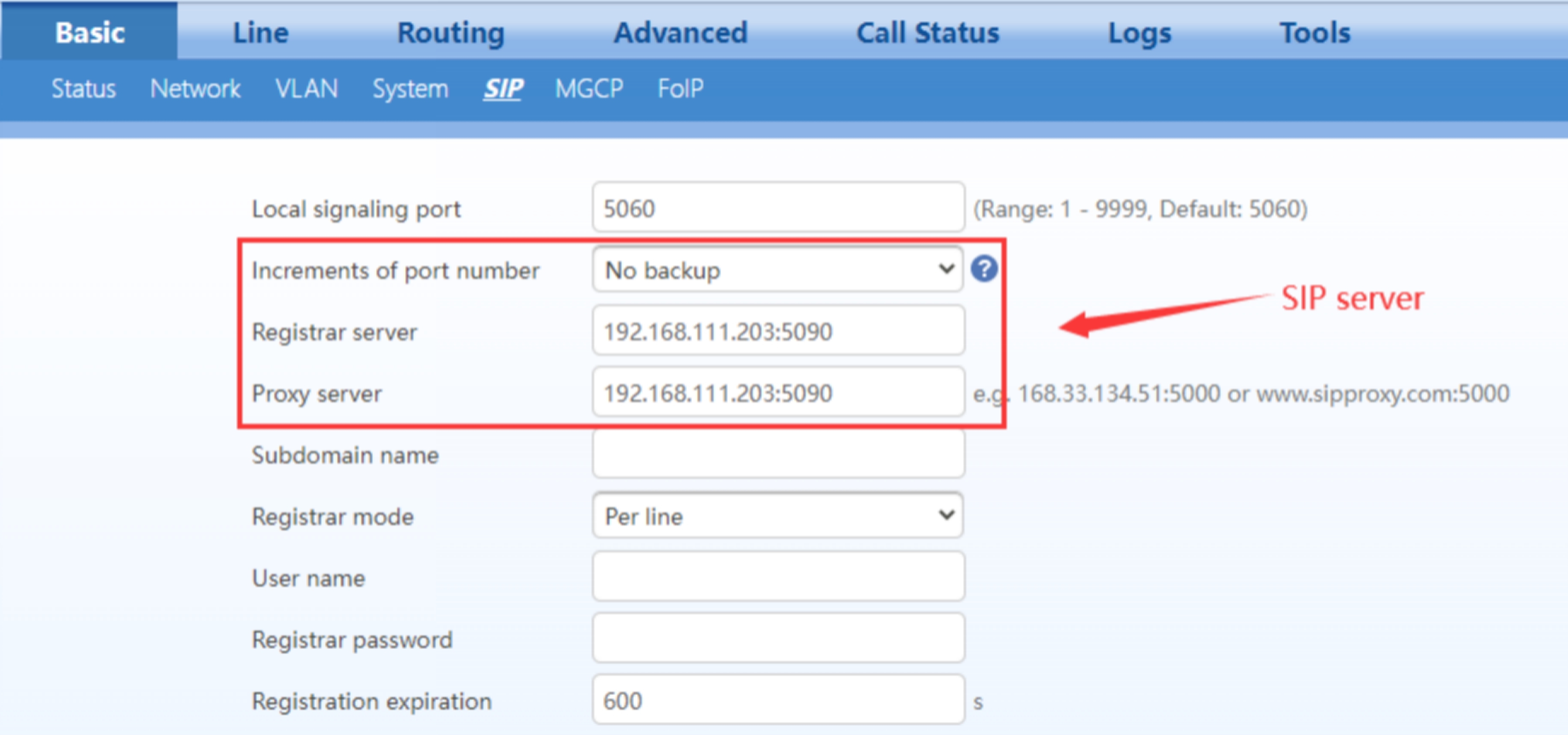Click the Local signaling port field
Image resolution: width=1568 pixels, height=735 pixels.
tap(777, 208)
